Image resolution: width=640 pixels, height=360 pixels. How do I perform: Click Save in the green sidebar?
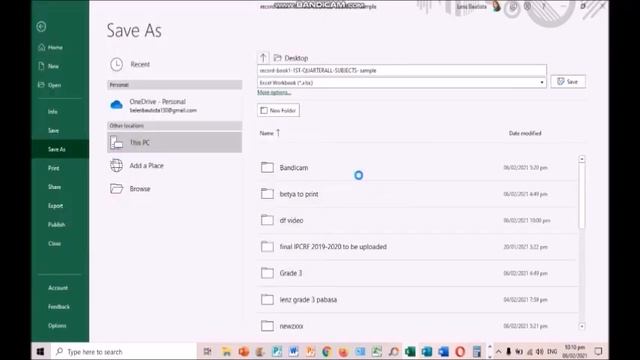[60, 130]
